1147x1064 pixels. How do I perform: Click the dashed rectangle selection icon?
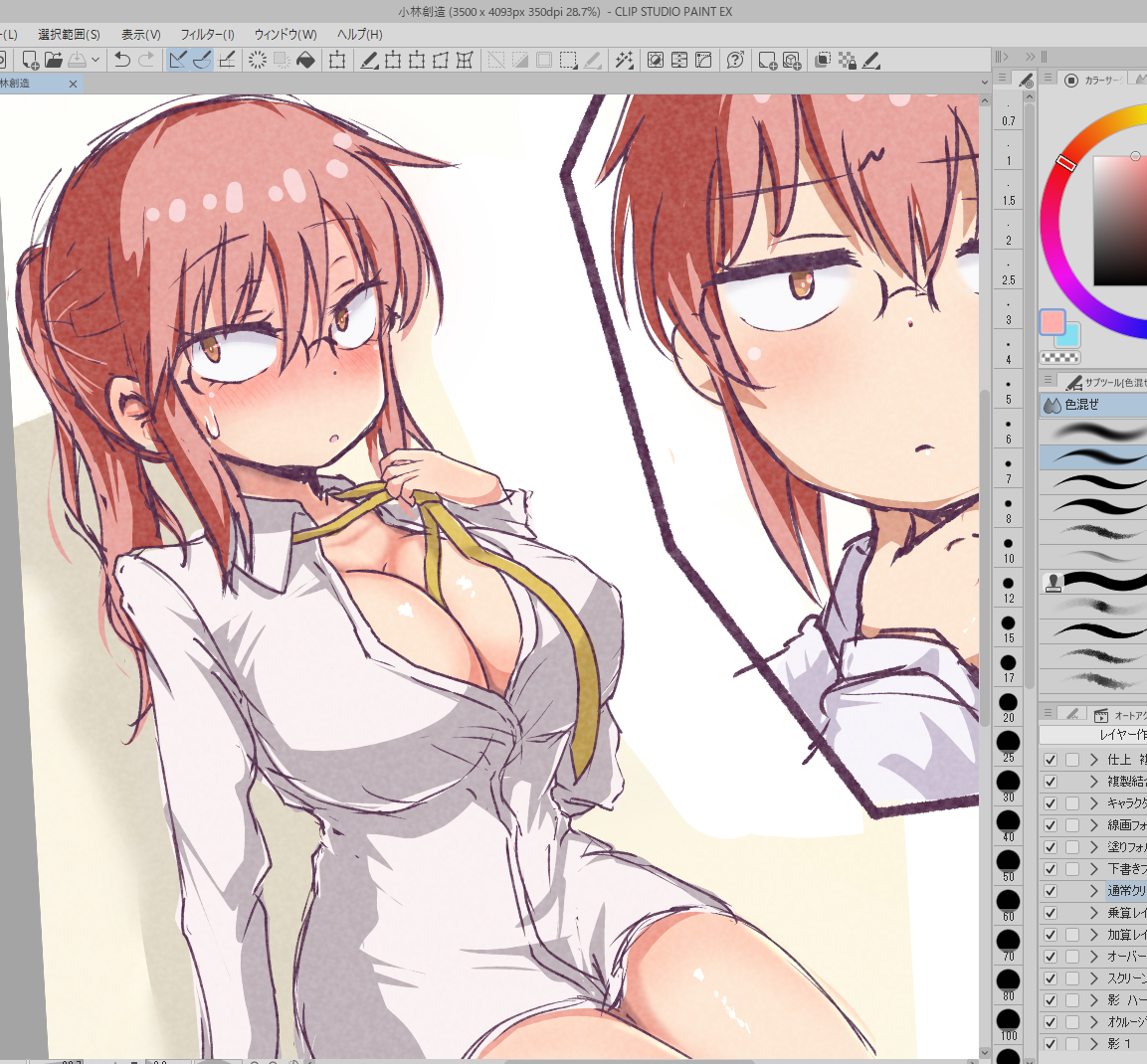tap(568, 60)
